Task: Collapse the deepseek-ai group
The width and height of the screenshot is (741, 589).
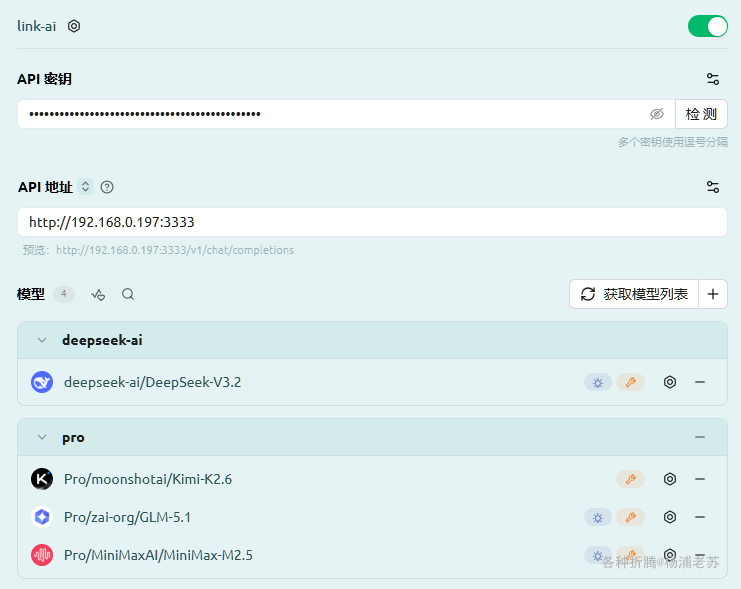Action: (x=42, y=340)
